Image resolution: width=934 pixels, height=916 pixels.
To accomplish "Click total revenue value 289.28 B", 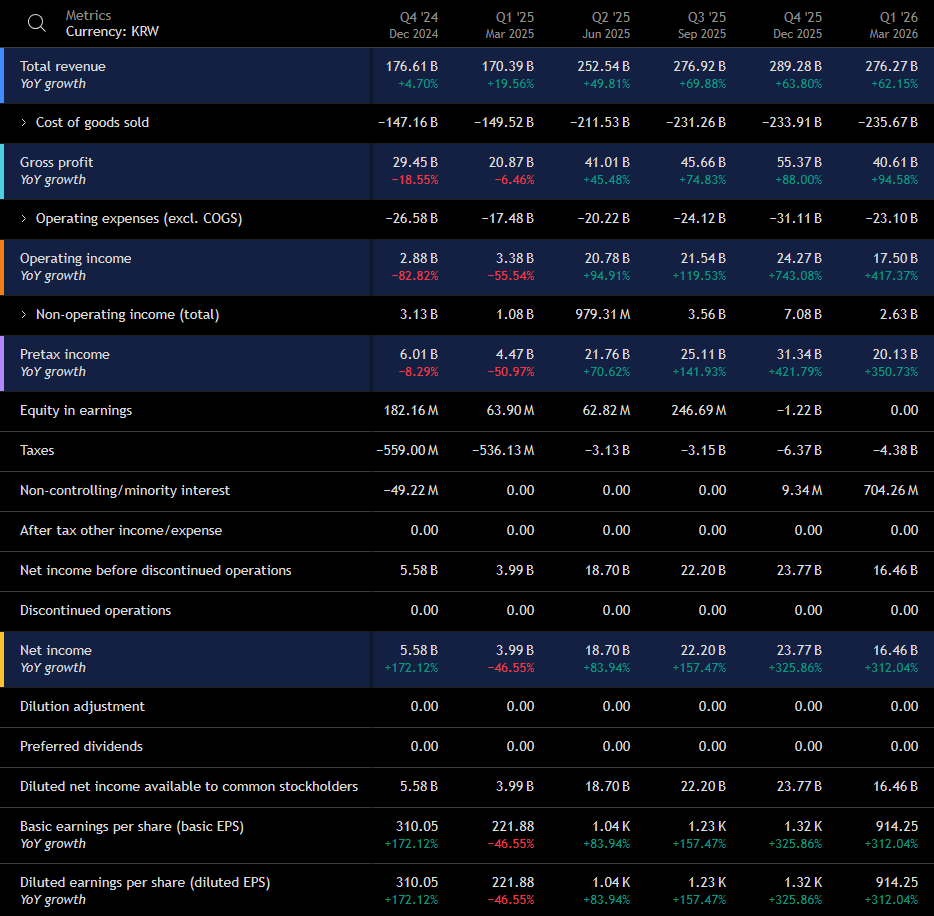I will pos(795,66).
